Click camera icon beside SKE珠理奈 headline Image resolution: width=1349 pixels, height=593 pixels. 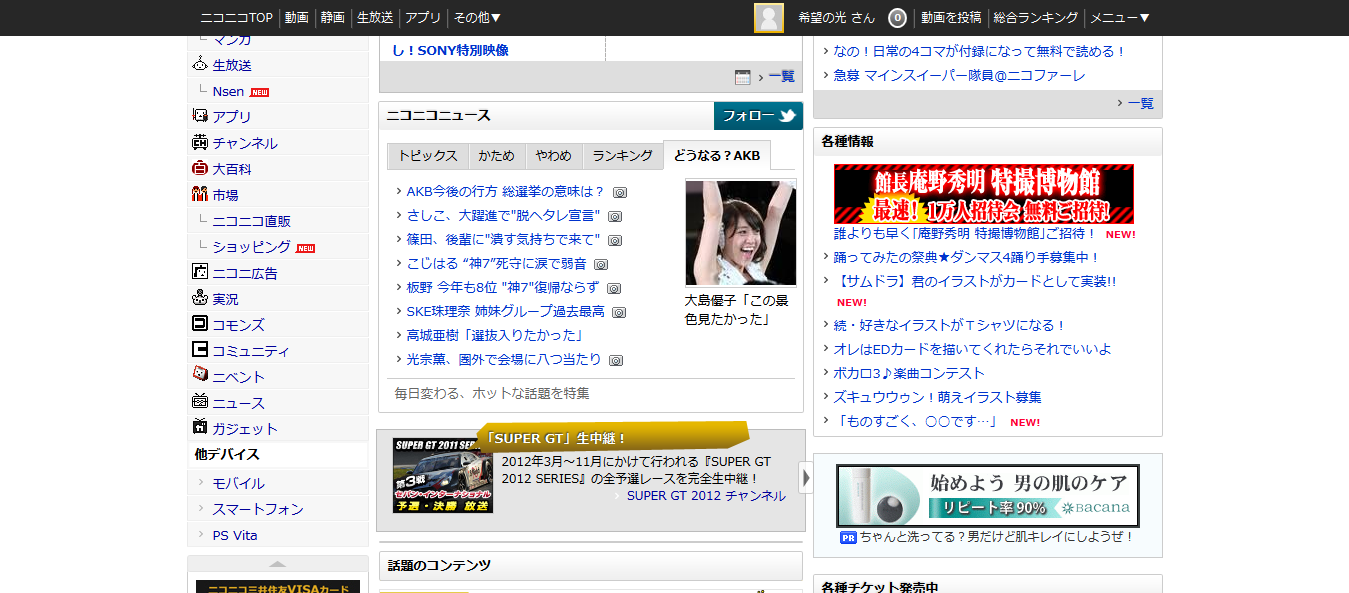(619, 312)
